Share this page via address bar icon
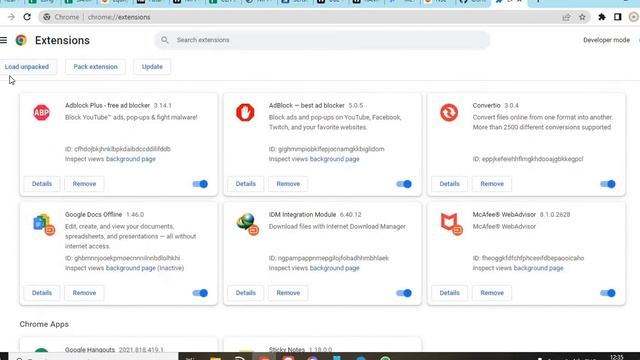The width and height of the screenshot is (640, 360). 566,17
